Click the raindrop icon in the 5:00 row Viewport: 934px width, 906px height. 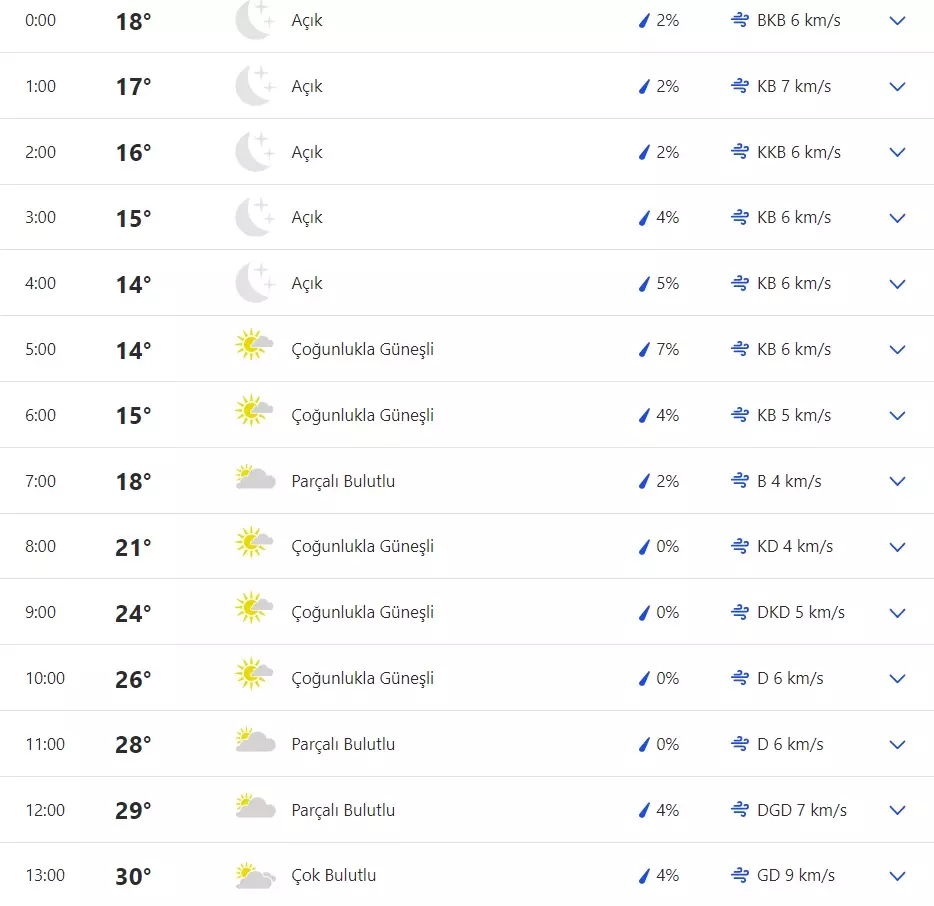644,349
